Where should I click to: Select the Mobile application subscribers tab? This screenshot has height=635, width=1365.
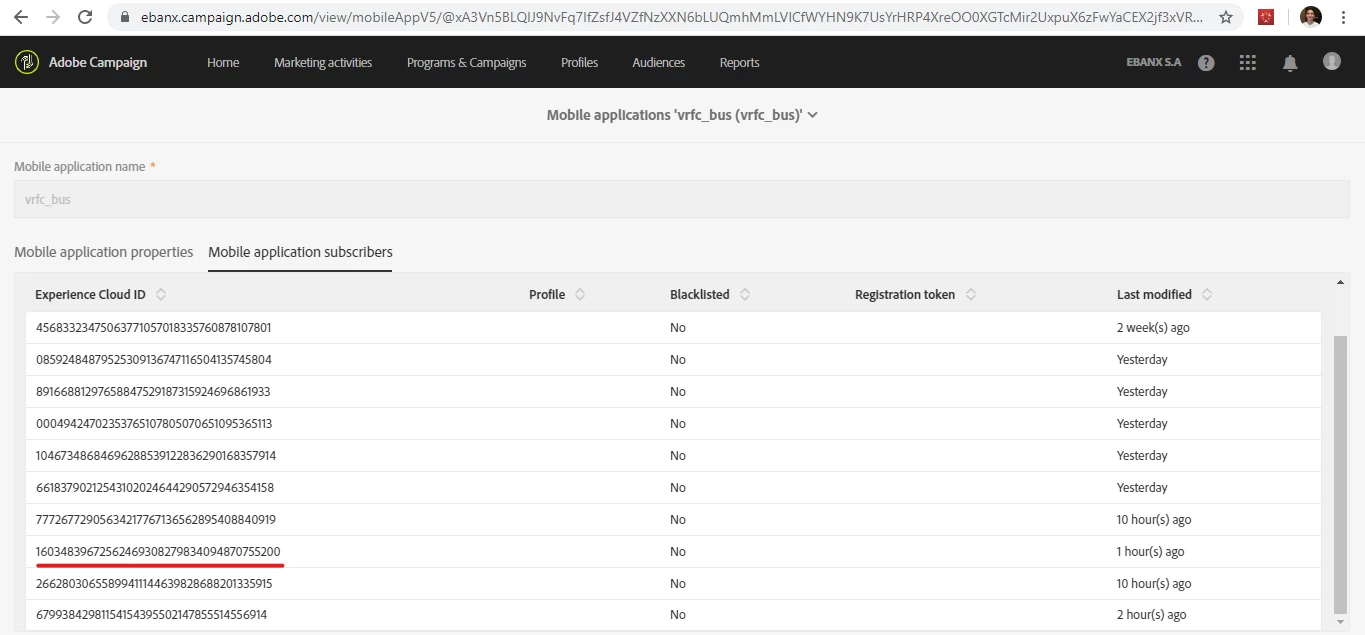(300, 252)
